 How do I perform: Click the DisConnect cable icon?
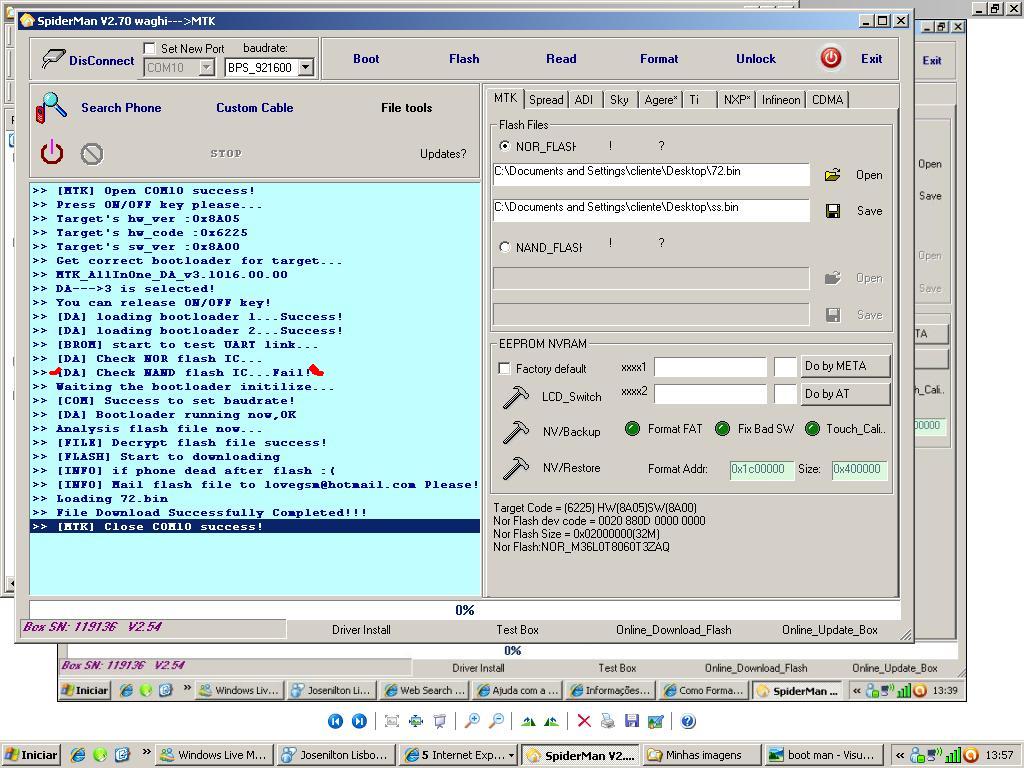pos(53,60)
